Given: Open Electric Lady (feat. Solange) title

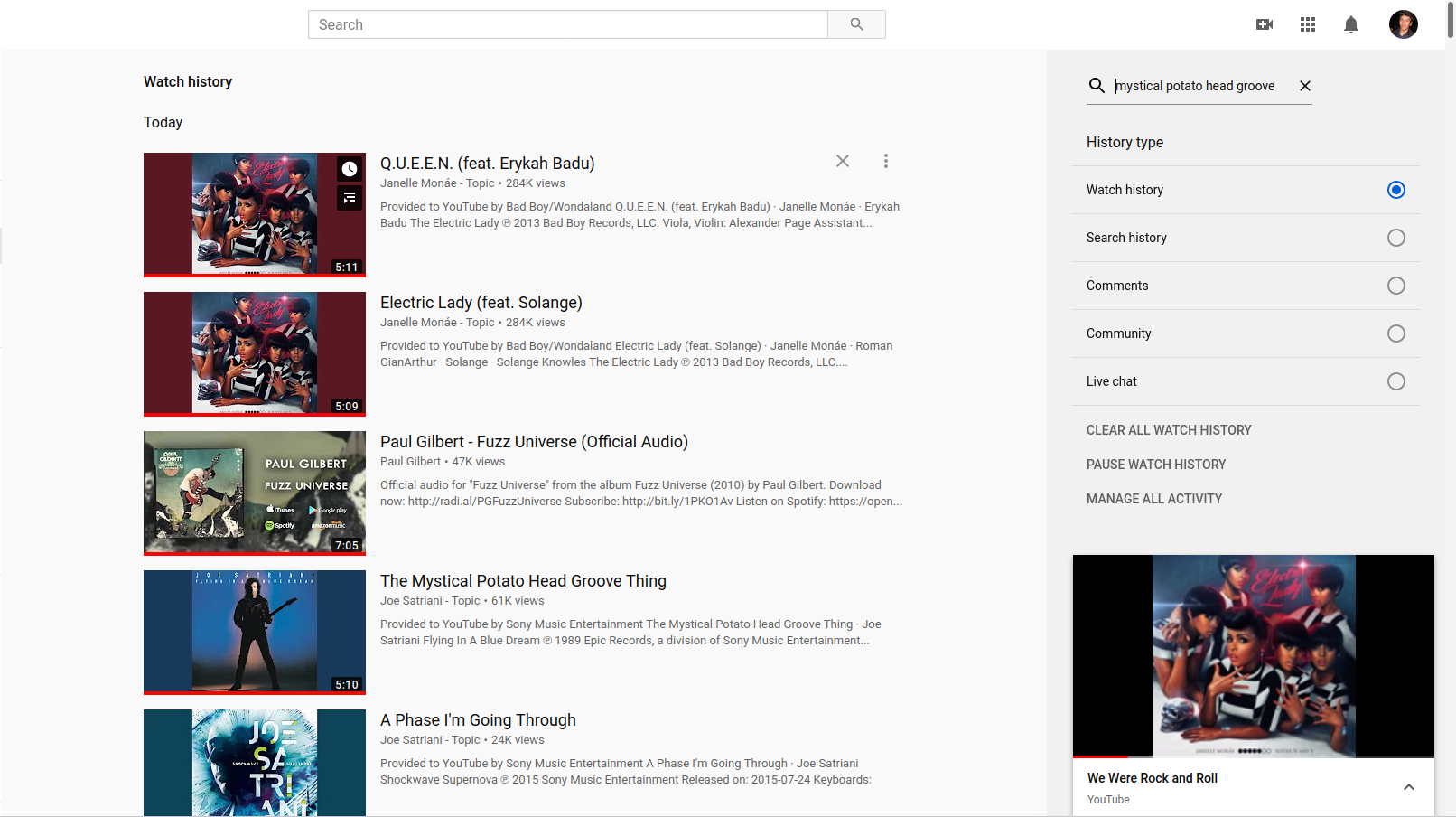Looking at the screenshot, I should pos(481,303).
